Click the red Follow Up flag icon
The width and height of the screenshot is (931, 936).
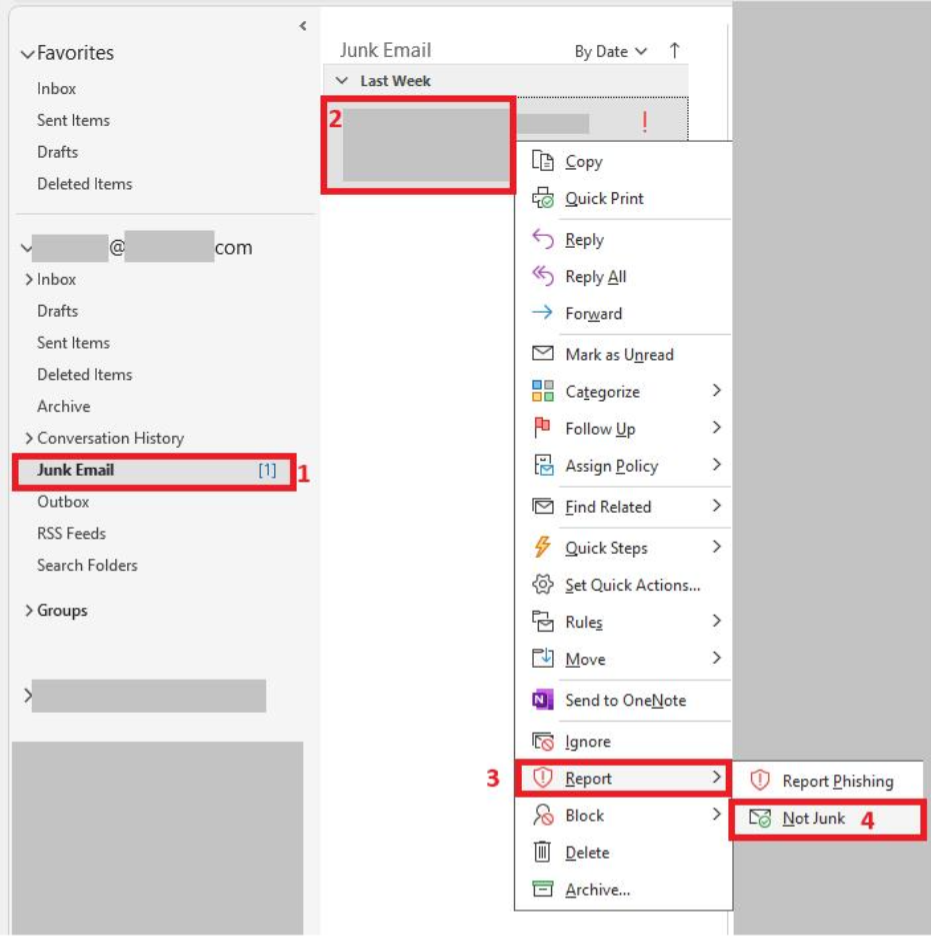pyautogui.click(x=542, y=428)
